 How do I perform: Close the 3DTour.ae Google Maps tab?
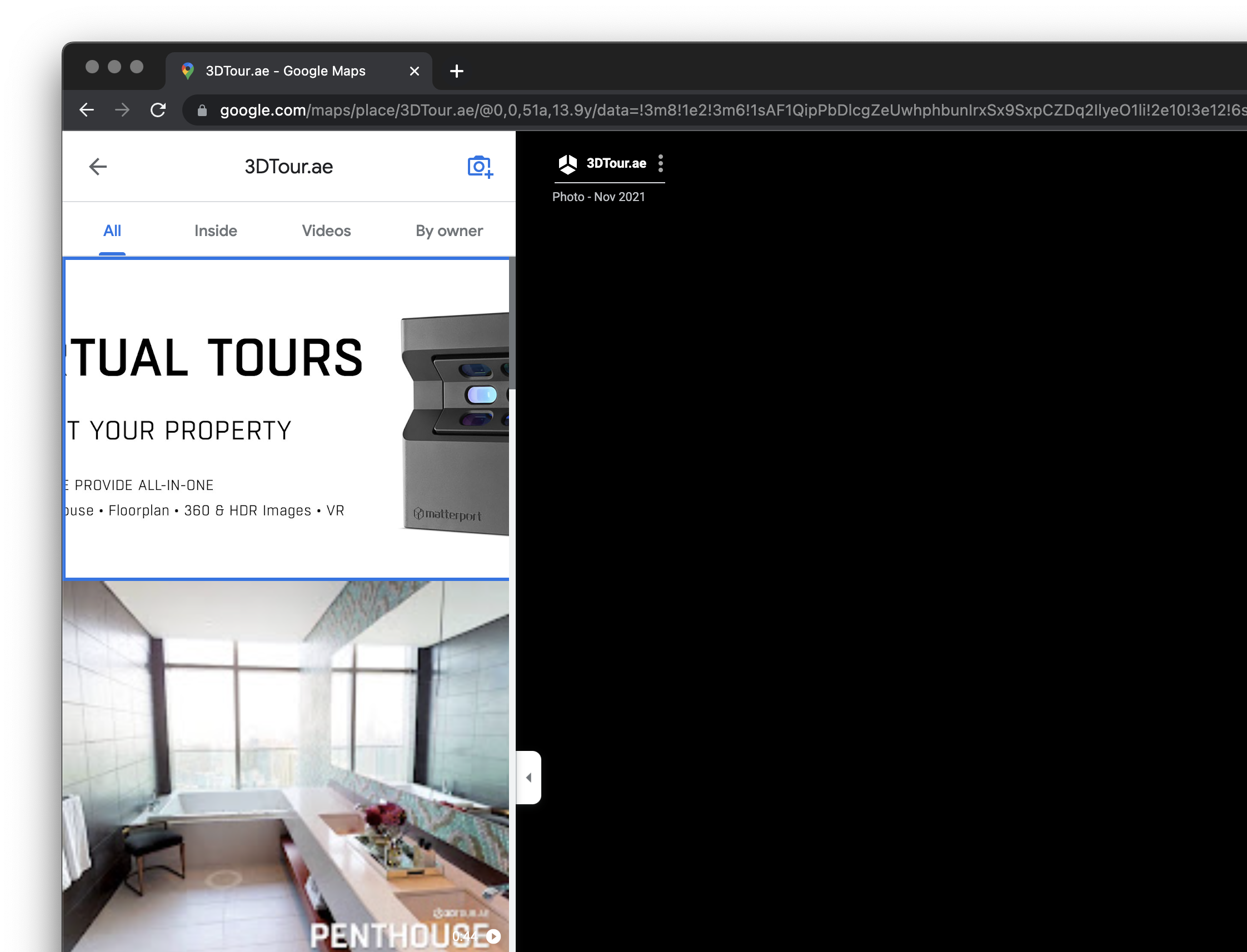coord(415,72)
